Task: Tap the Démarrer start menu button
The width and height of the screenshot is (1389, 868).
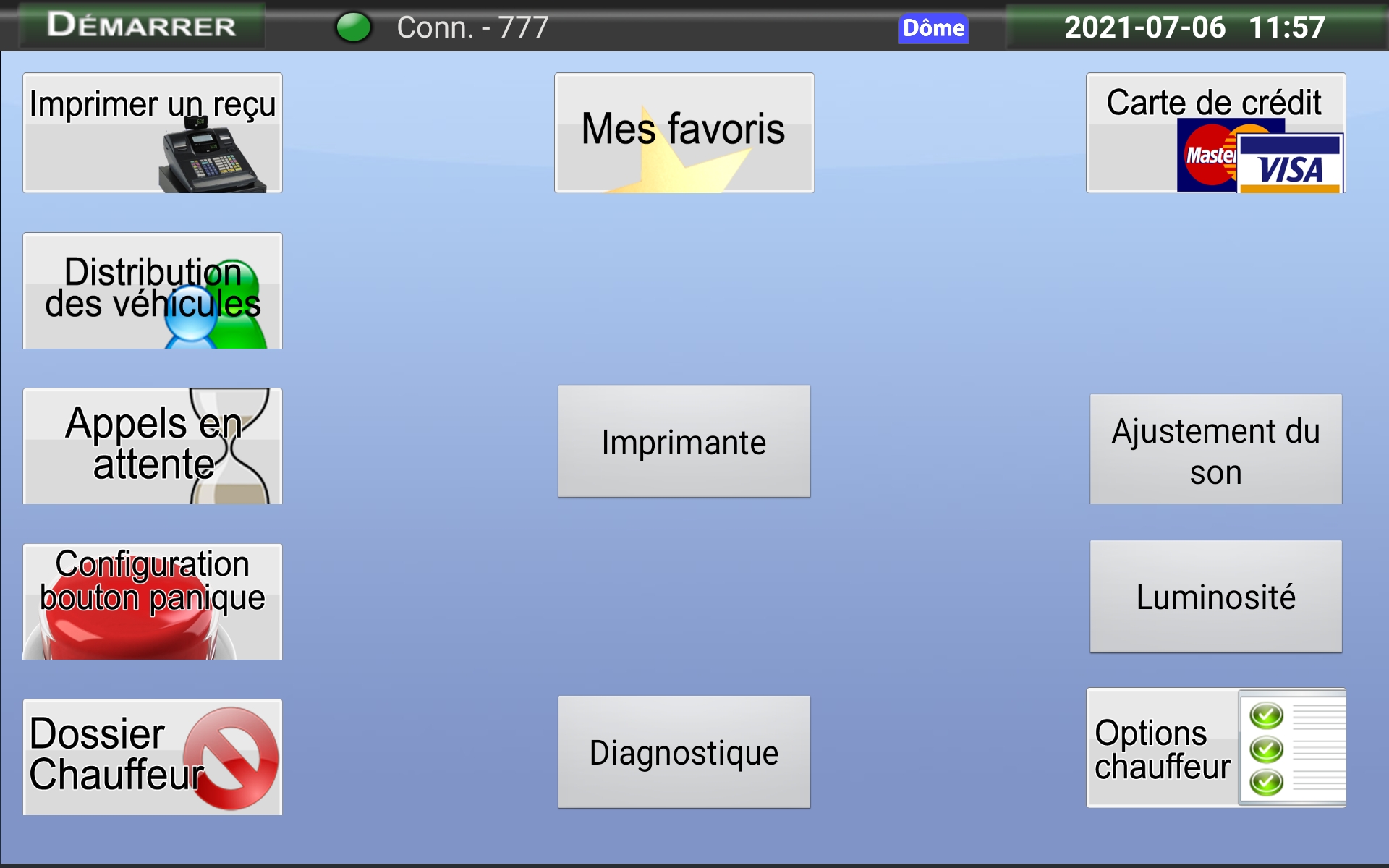Action: tap(142, 25)
